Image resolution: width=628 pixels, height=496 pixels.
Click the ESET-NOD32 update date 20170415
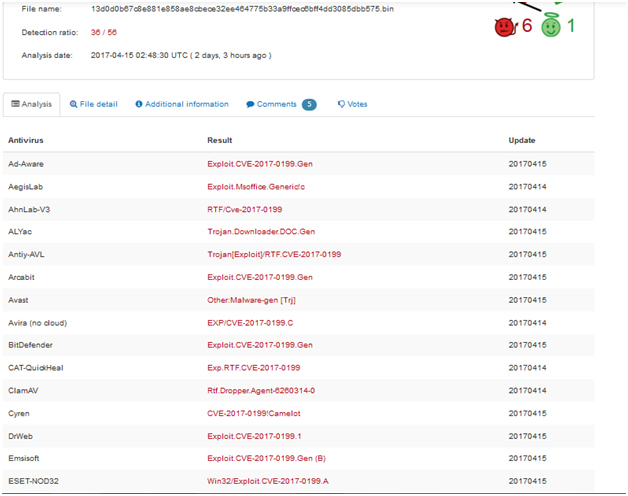pyautogui.click(x=527, y=481)
